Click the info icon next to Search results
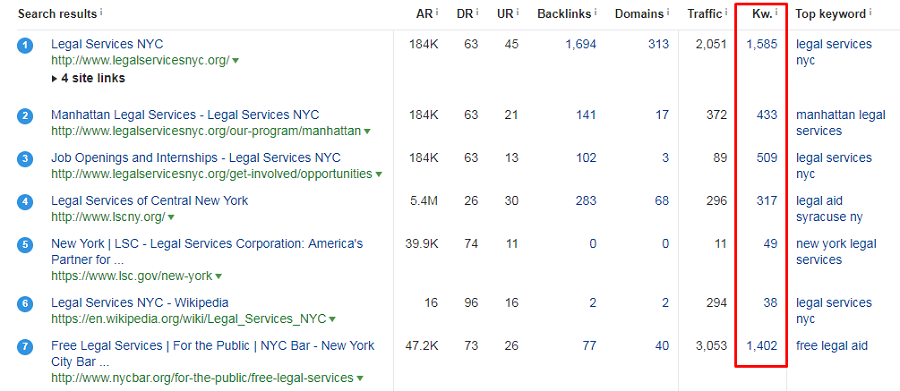The width and height of the screenshot is (900, 391). [102, 11]
